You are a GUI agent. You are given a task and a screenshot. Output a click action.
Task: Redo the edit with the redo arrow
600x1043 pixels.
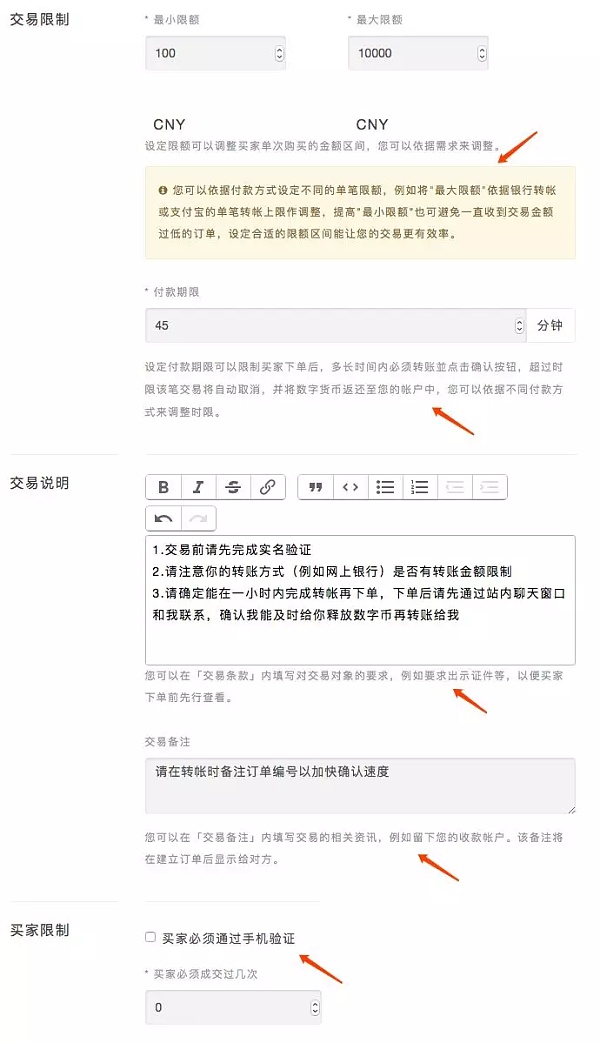pyautogui.click(x=198, y=518)
